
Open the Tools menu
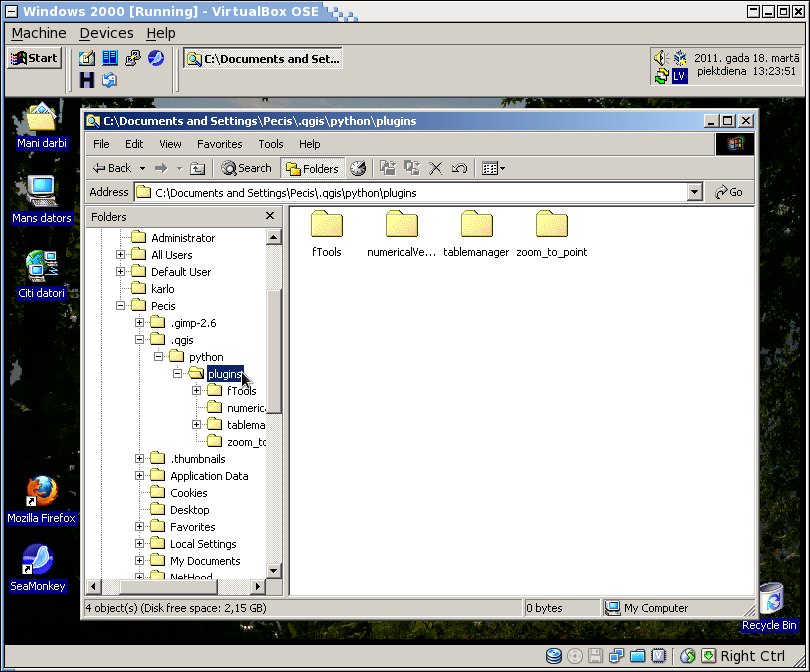point(271,144)
